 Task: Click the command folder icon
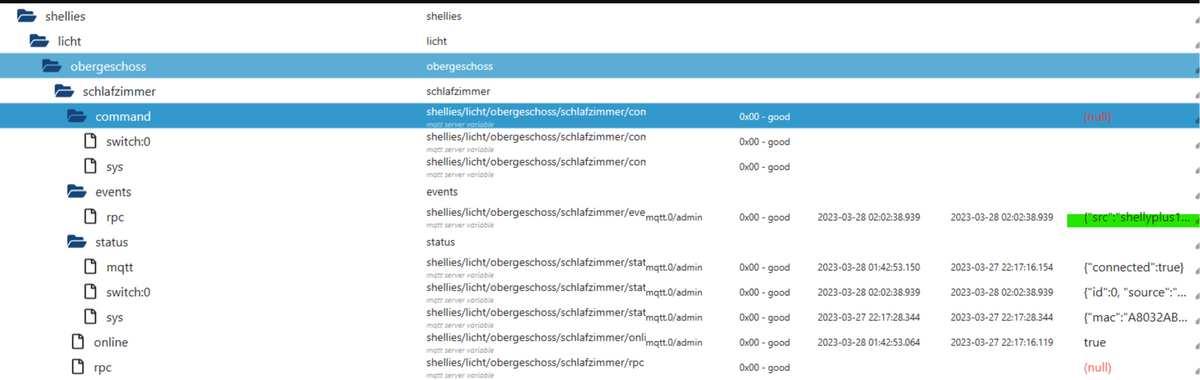tap(77, 117)
